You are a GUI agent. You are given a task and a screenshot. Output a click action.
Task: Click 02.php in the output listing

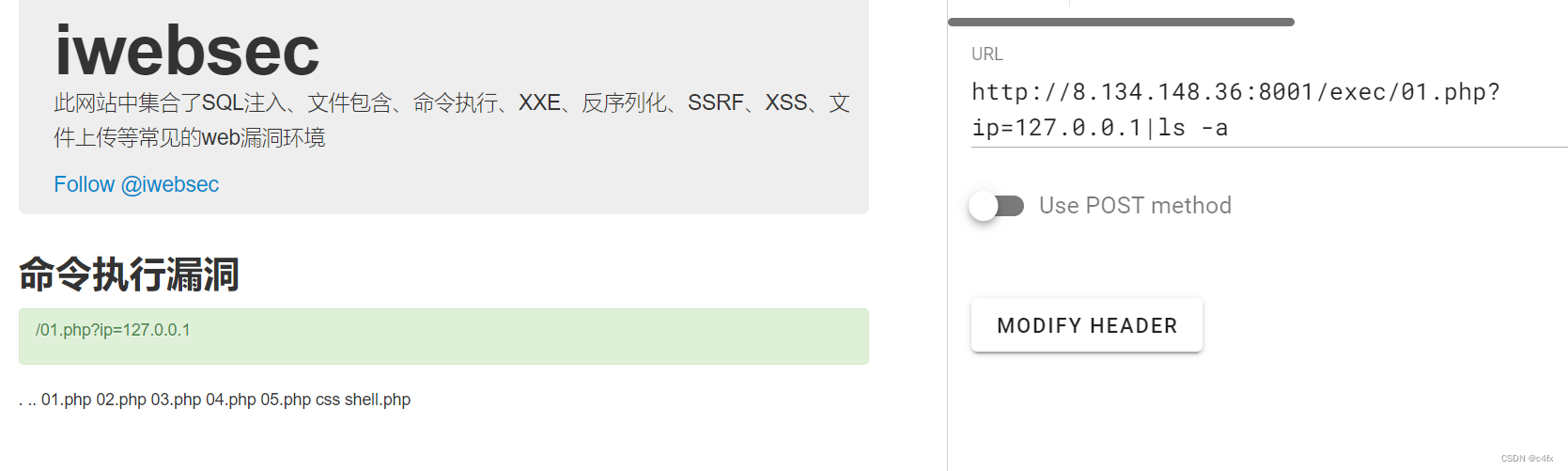coord(121,400)
